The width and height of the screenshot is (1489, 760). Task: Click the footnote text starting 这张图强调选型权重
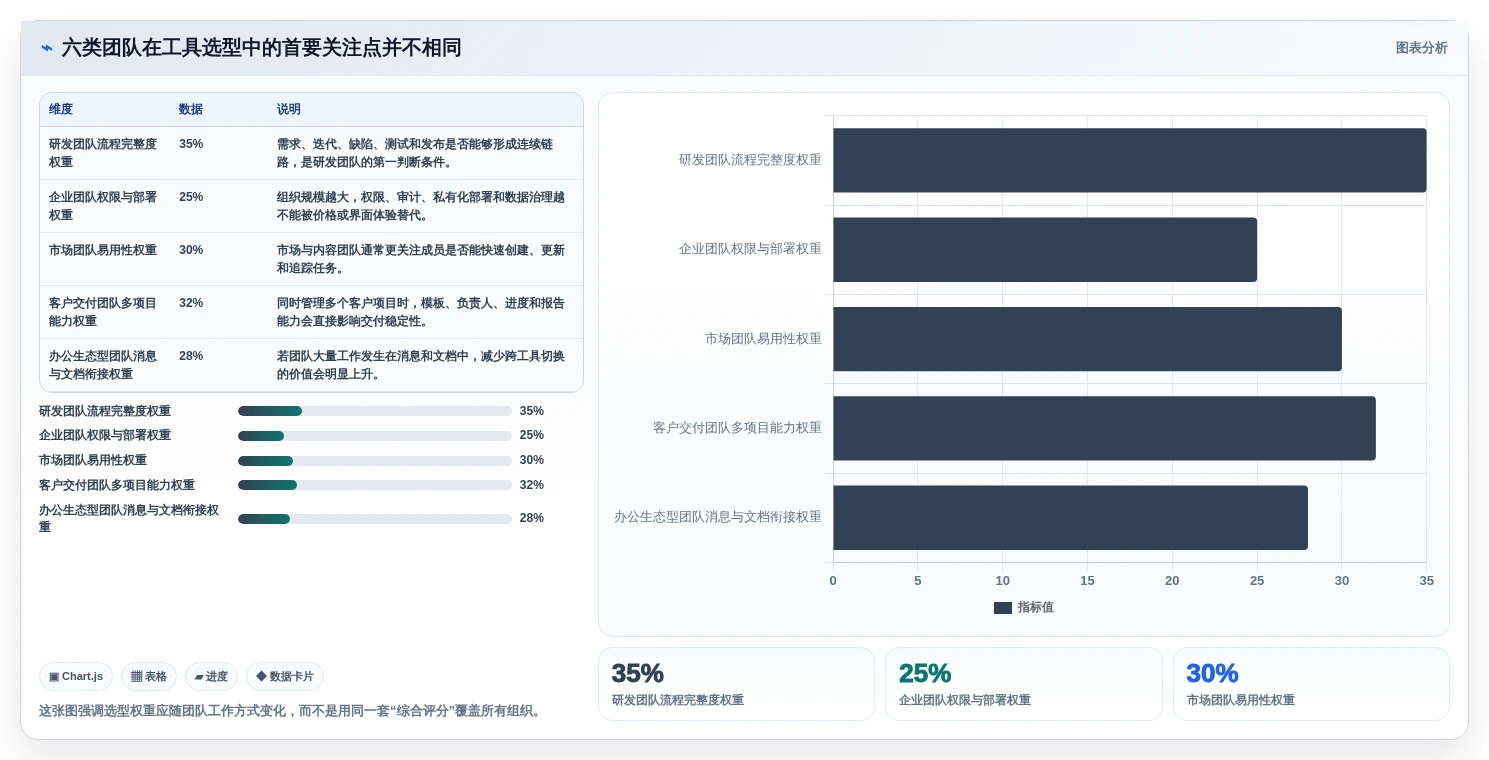point(292,711)
